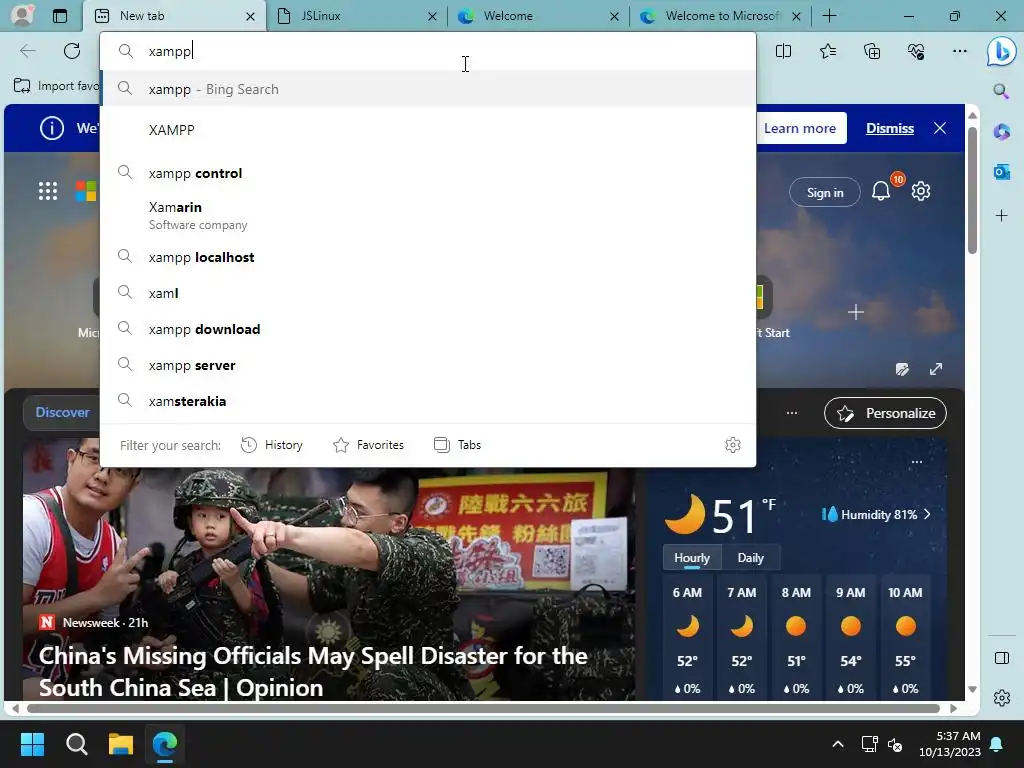Open sidebar settings gear at bottom
This screenshot has width=1024, height=768.
tap(1001, 698)
